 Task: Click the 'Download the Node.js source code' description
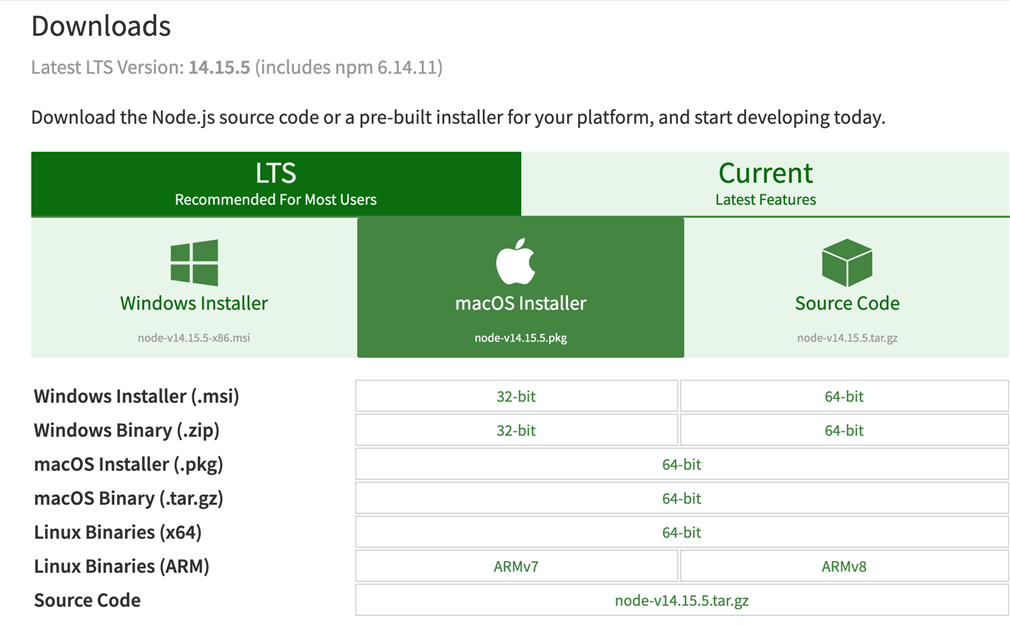point(458,117)
